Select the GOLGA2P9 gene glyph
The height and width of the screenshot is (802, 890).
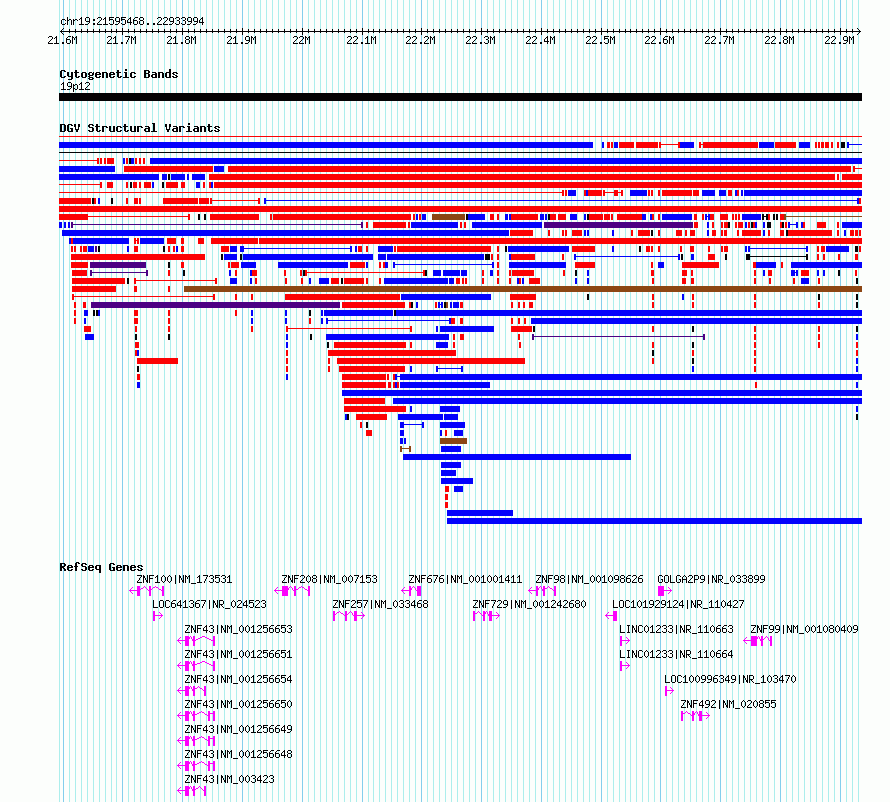(665, 591)
